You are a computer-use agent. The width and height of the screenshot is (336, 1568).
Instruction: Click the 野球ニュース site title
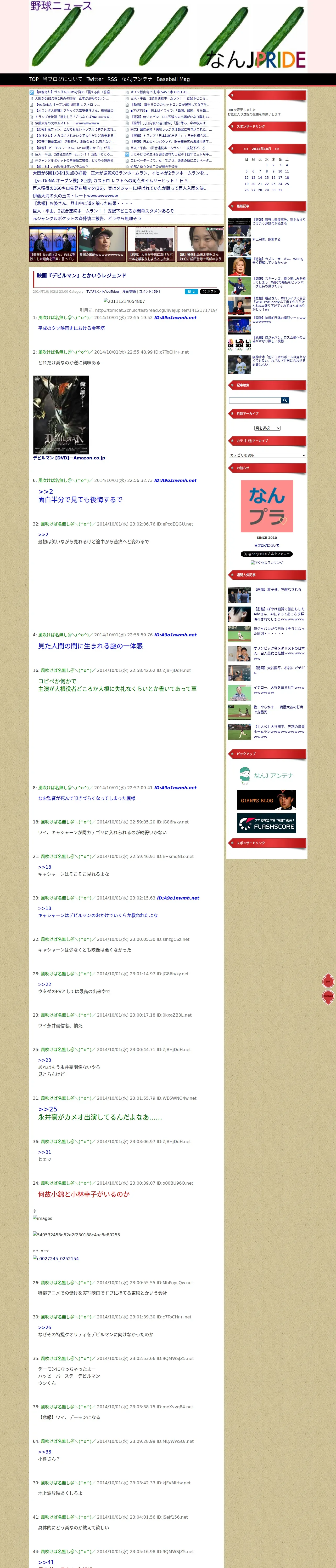click(61, 6)
